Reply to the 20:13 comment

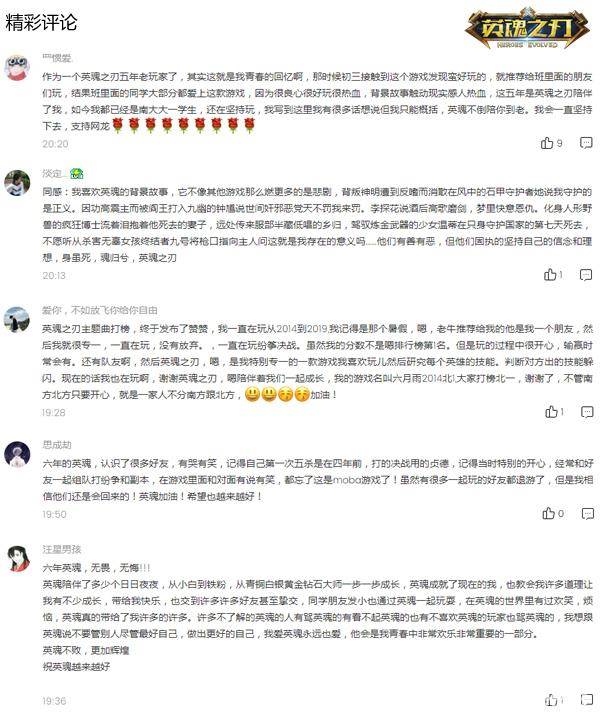click(x=586, y=275)
